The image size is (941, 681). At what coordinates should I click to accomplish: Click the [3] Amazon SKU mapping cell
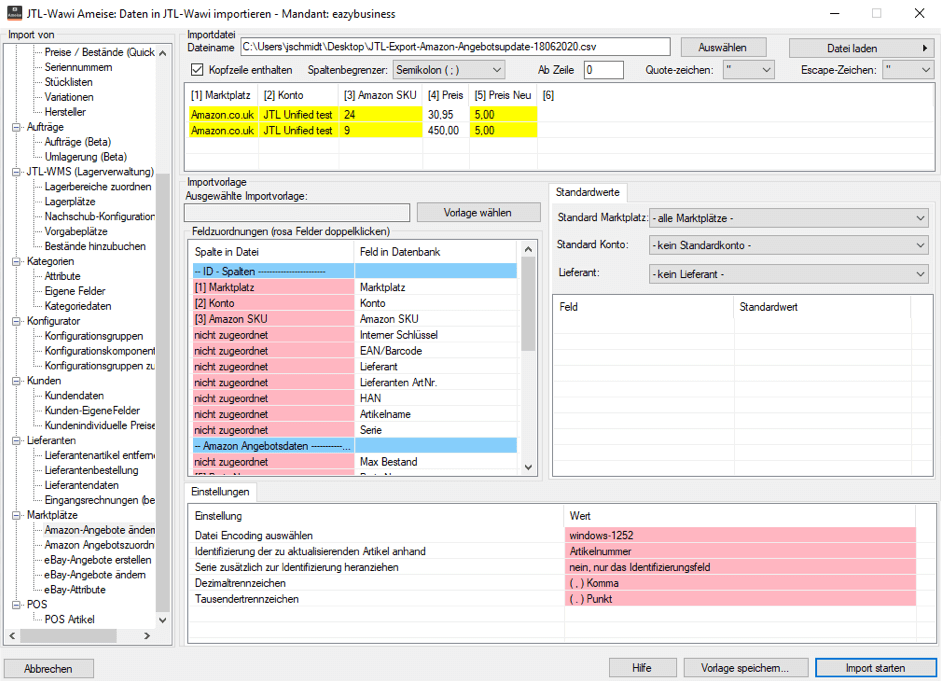[x=274, y=319]
